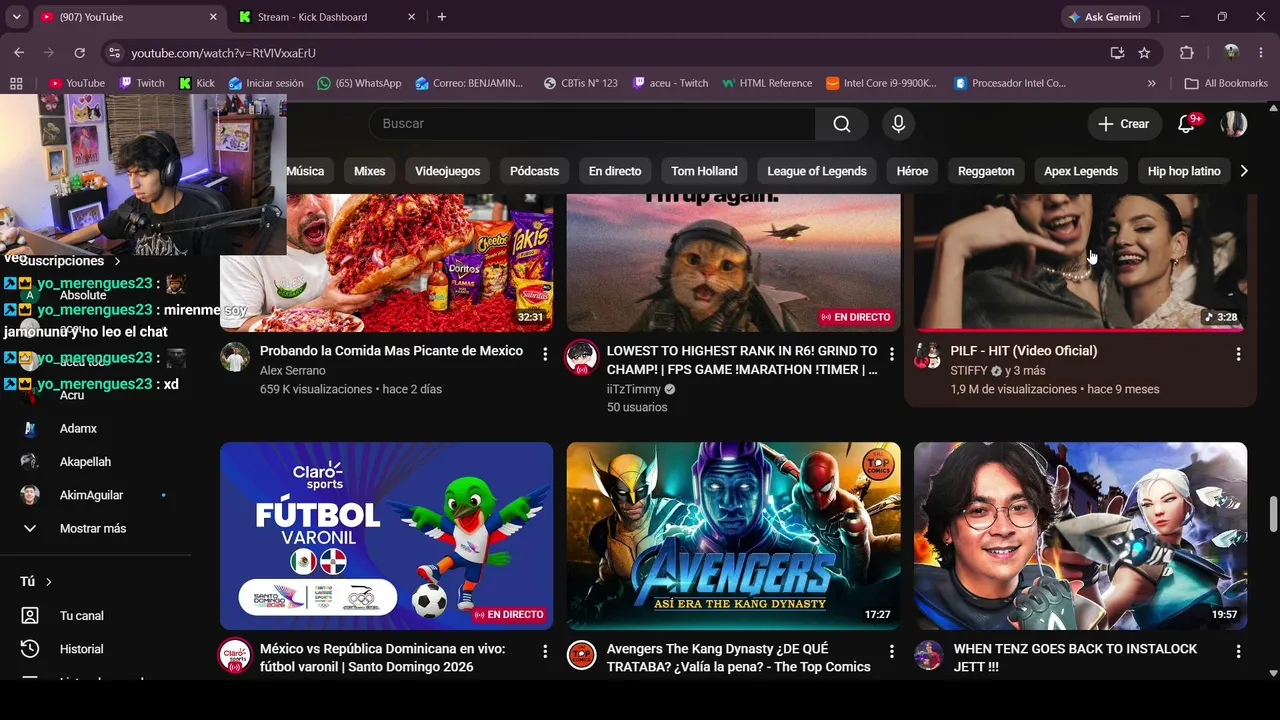Open the Alex Serrano channel avatar
Screen dimensions: 1280x720
pyautogui.click(x=235, y=357)
